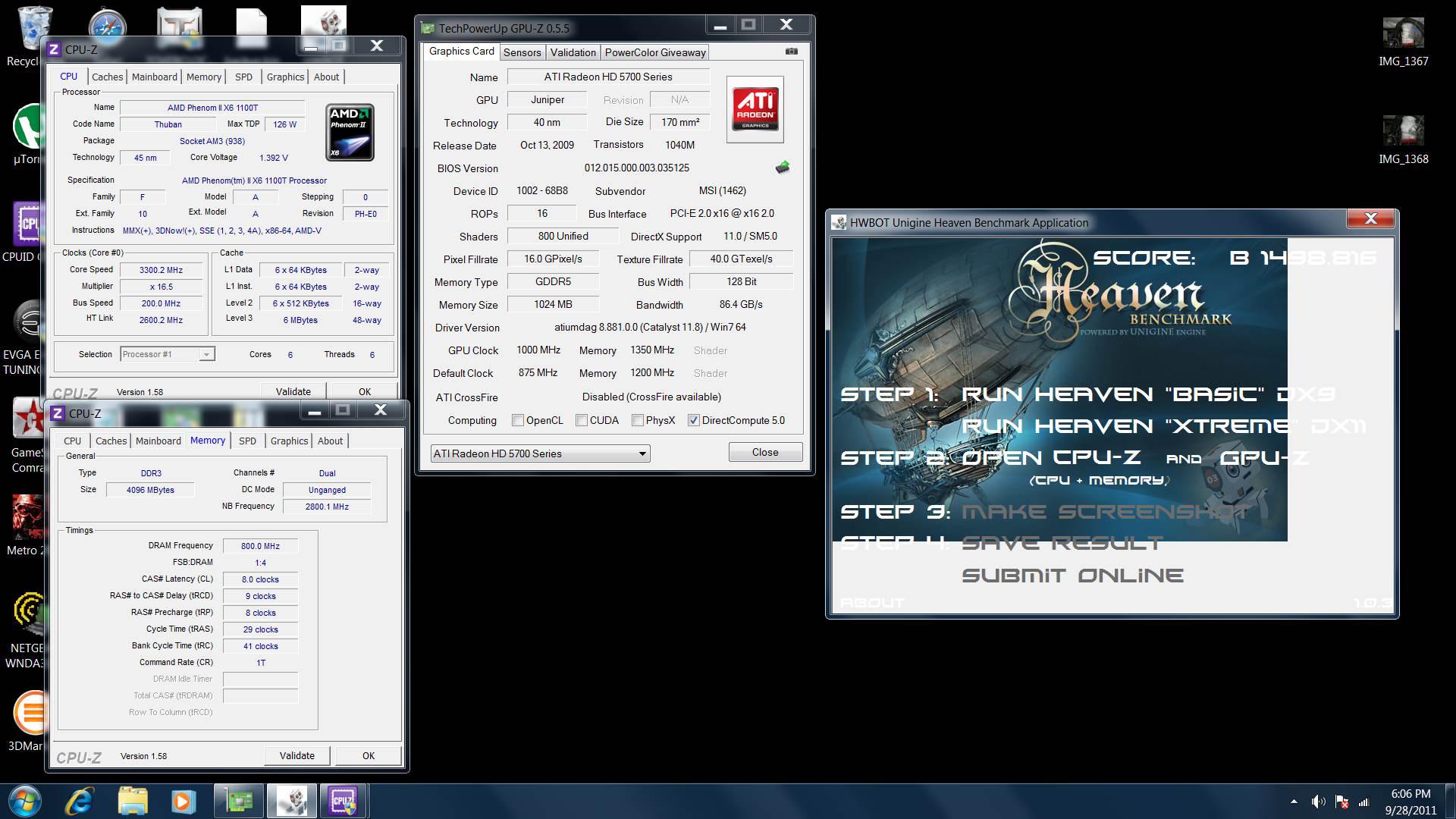Click the AMD Phenom II logo in CPU-Z

(x=350, y=132)
